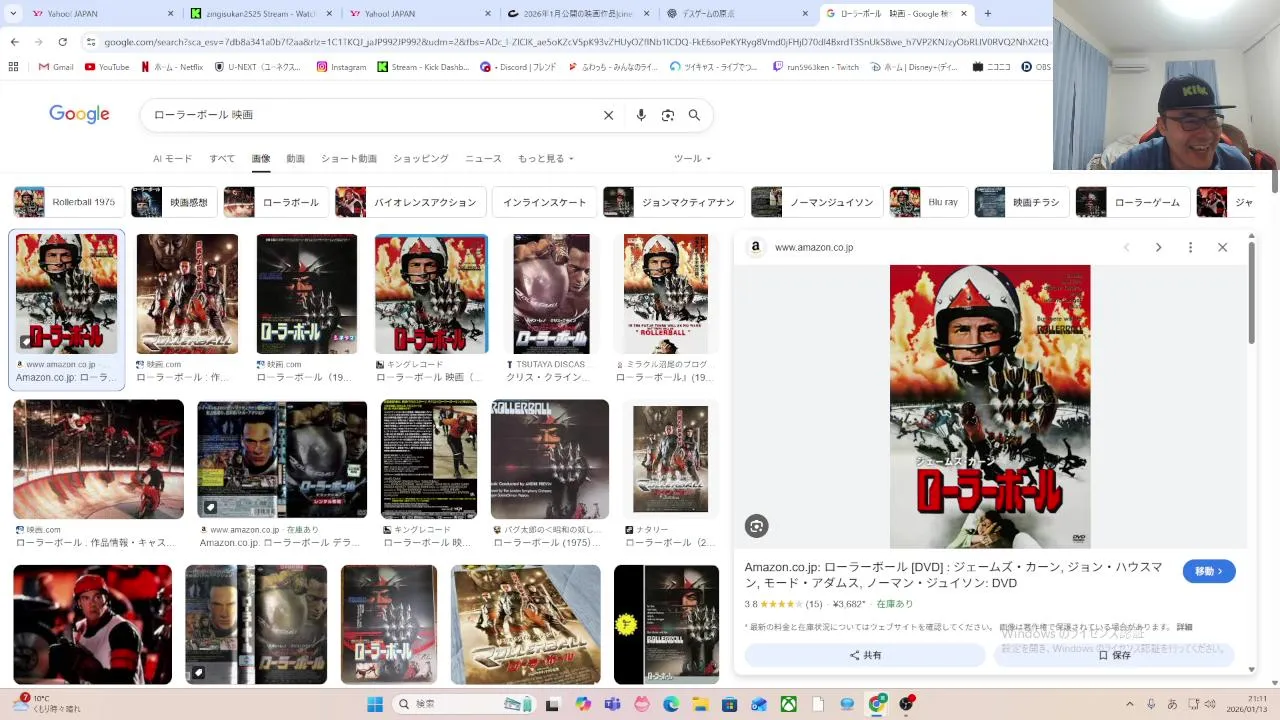Open the Apps grid in bookmarks bar
1280x720 pixels.
13,67
